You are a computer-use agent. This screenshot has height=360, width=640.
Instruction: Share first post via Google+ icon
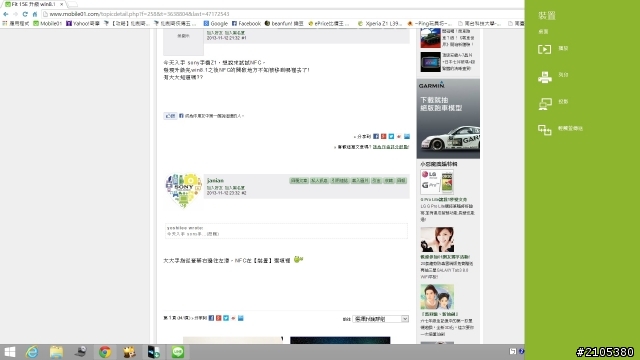(x=384, y=136)
